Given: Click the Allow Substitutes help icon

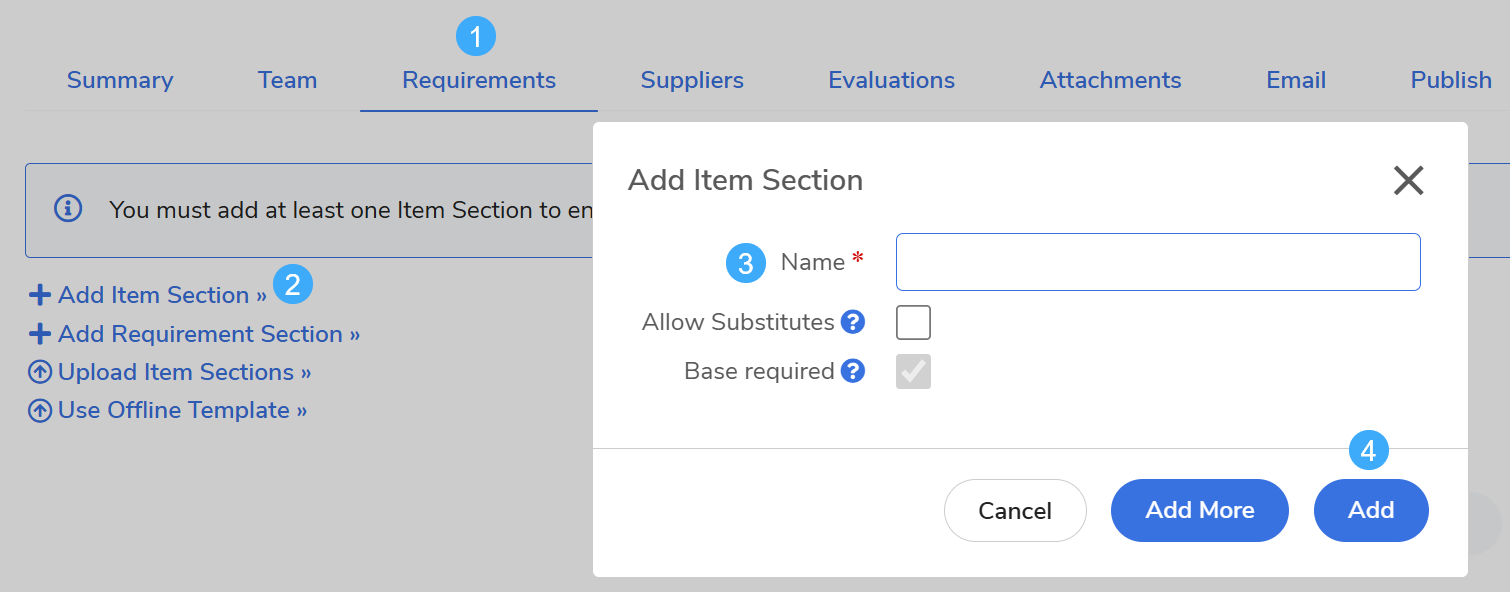Looking at the screenshot, I should (852, 322).
